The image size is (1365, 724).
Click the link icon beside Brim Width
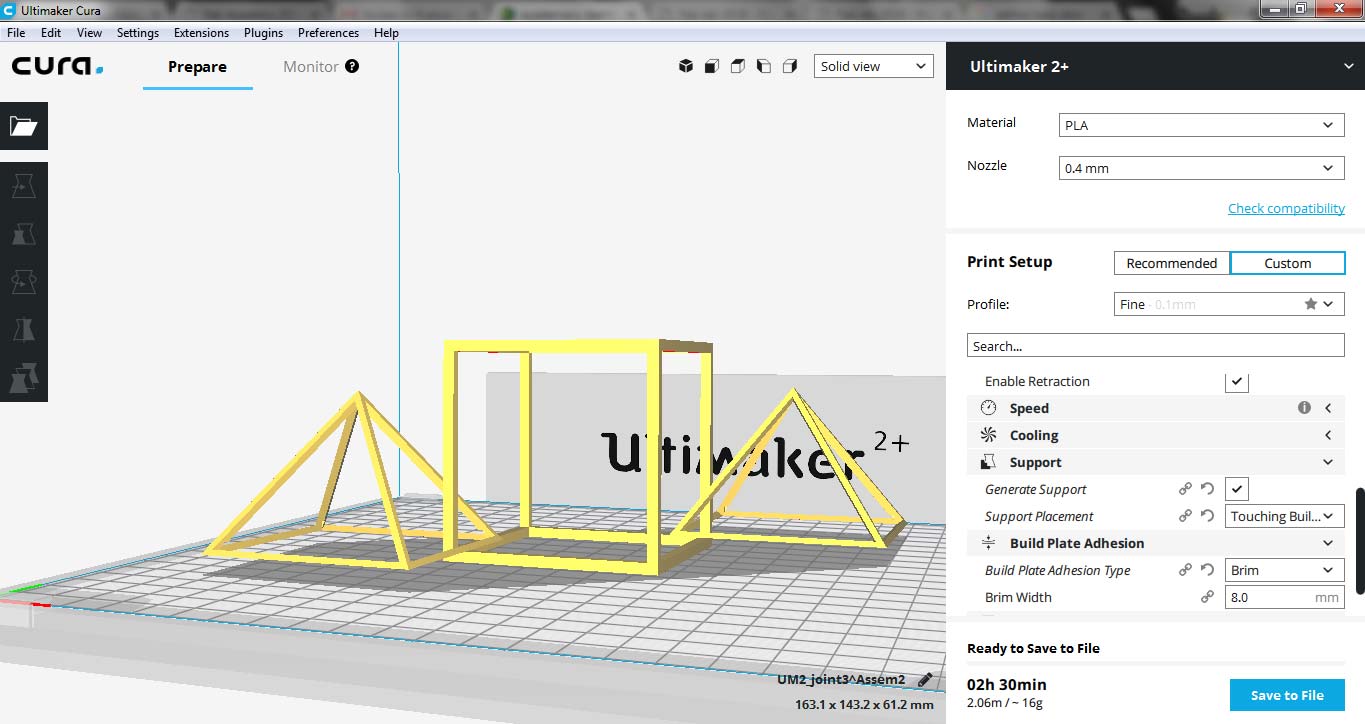(x=1207, y=597)
